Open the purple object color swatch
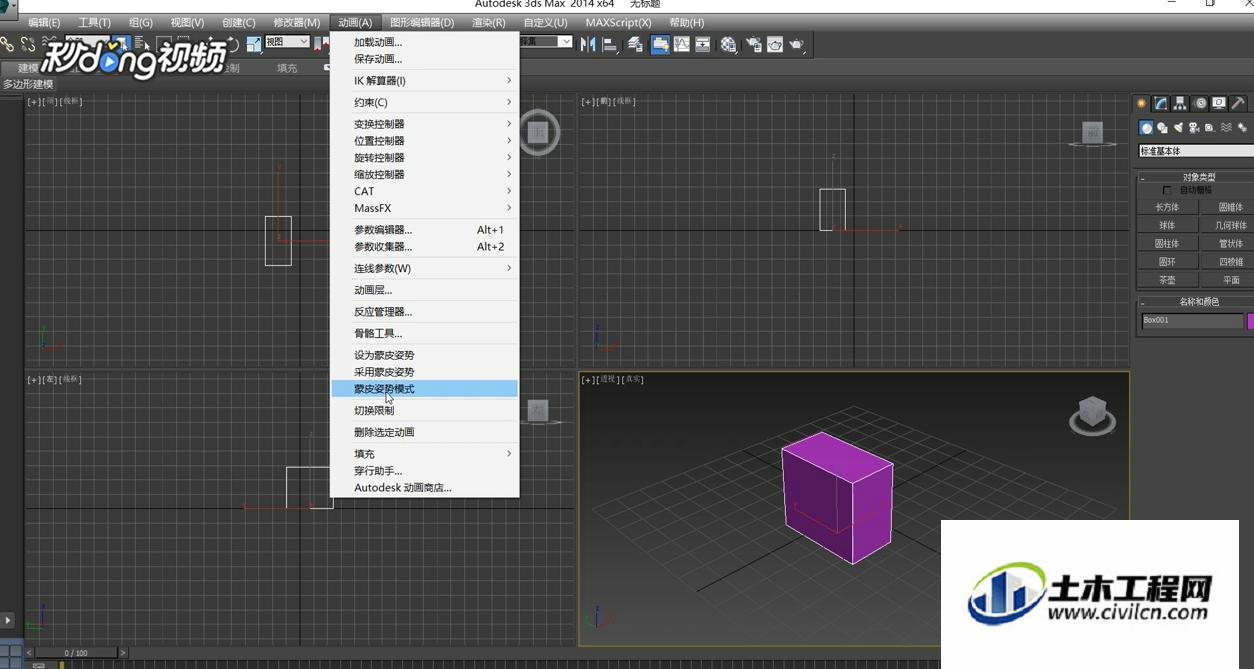The height and width of the screenshot is (669, 1254). point(1250,321)
